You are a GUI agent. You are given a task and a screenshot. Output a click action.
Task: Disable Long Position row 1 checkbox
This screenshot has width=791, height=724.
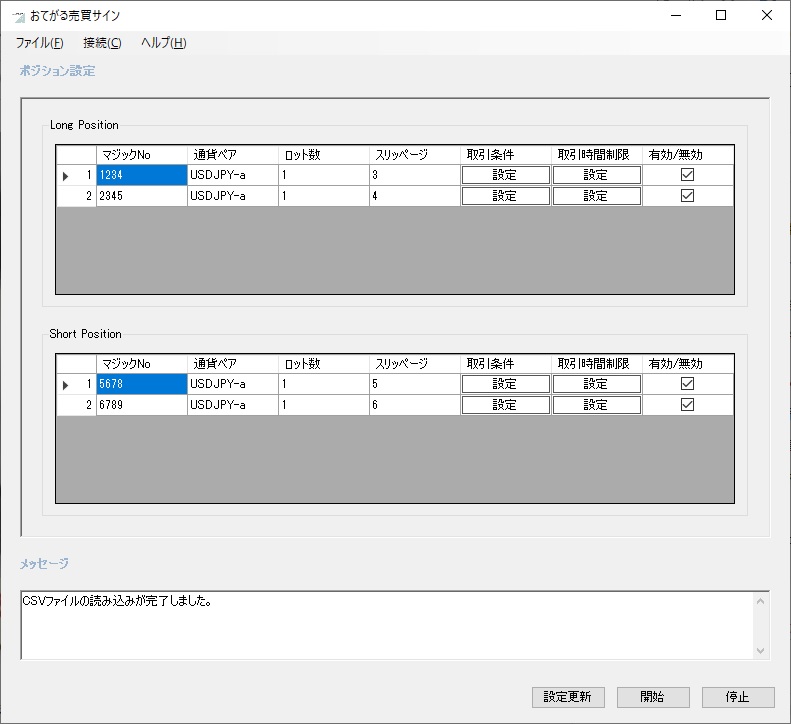pos(687,175)
